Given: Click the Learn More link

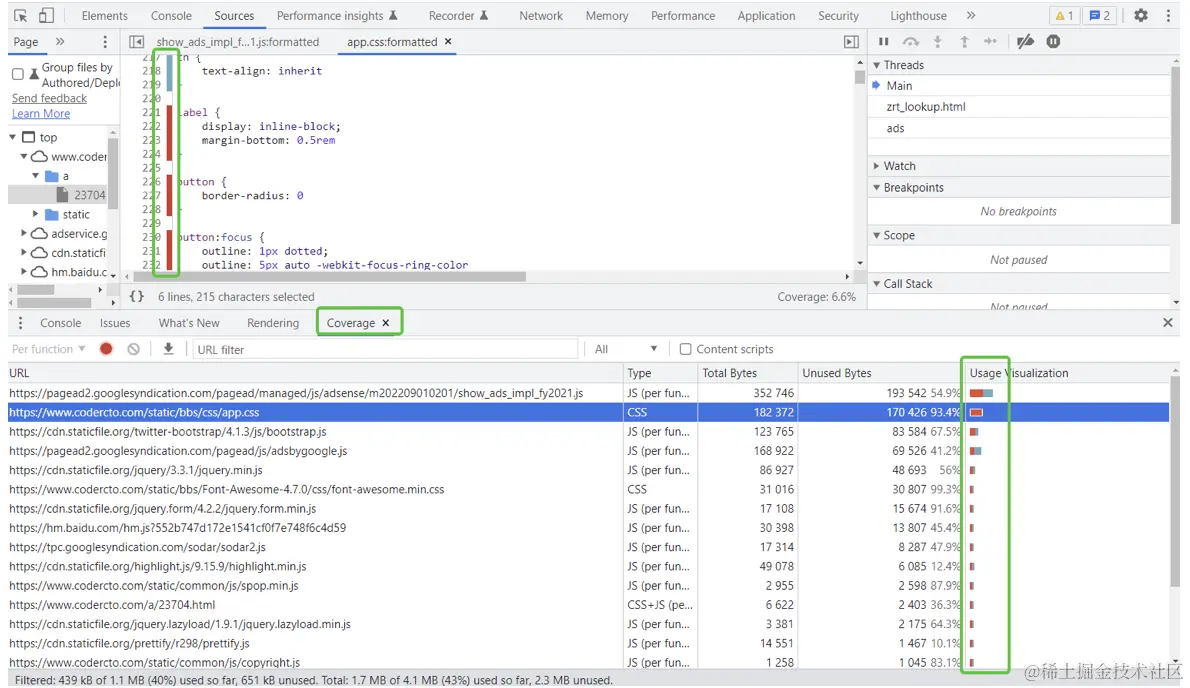Looking at the screenshot, I should click(x=41, y=114).
